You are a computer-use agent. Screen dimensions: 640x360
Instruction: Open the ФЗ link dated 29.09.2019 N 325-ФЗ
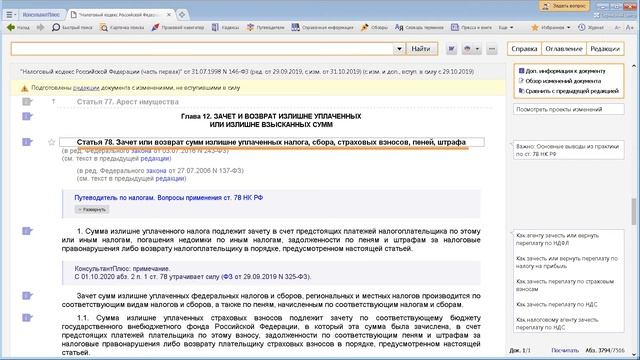tap(227, 277)
